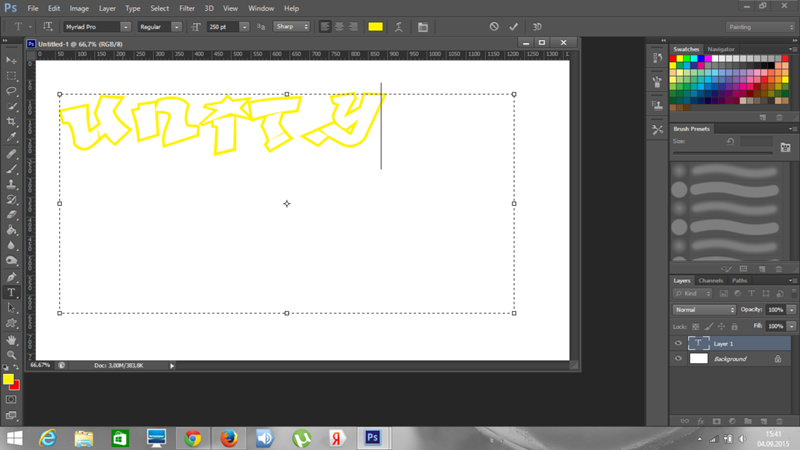Open layer blend mode Normal dropdown
800x450 pixels.
[x=704, y=310]
